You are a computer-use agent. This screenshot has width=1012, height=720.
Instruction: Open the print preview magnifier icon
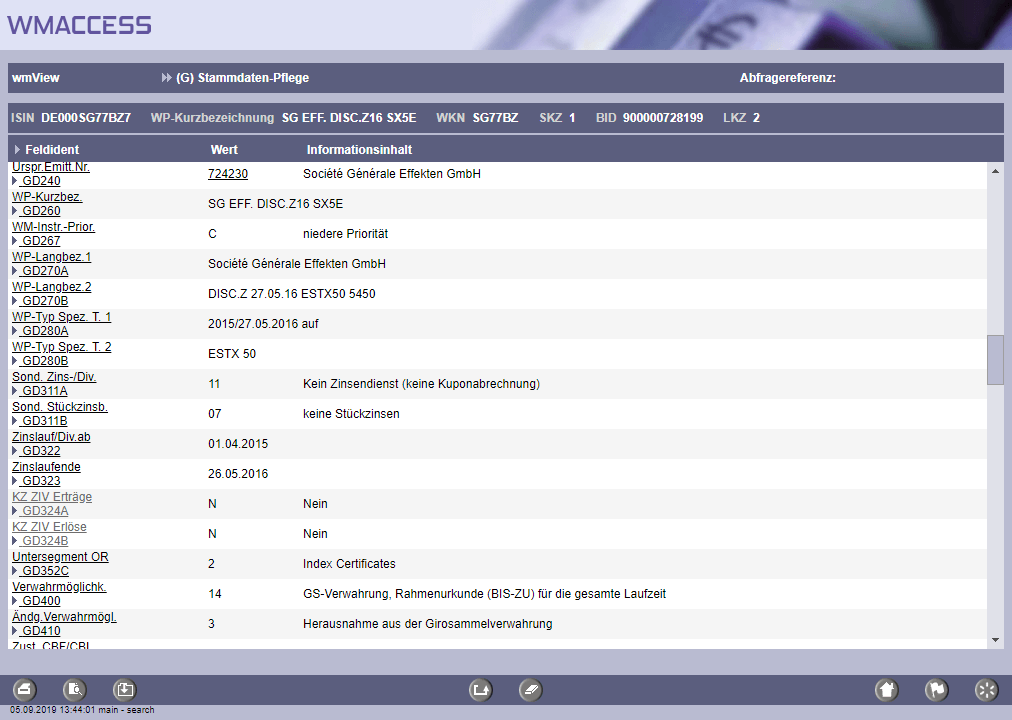tap(75, 689)
